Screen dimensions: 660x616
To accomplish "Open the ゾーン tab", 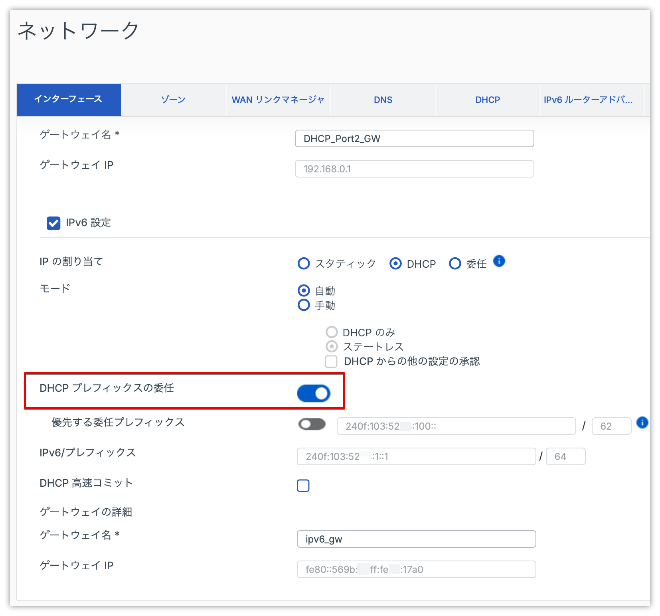I will (x=173, y=100).
